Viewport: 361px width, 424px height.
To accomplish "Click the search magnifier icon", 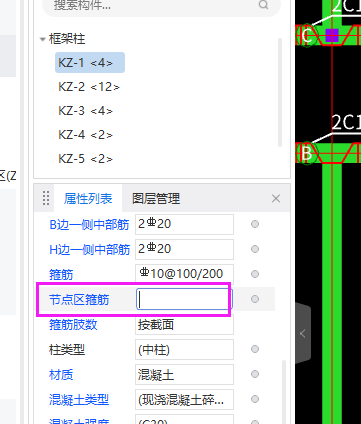I will [263, 5].
